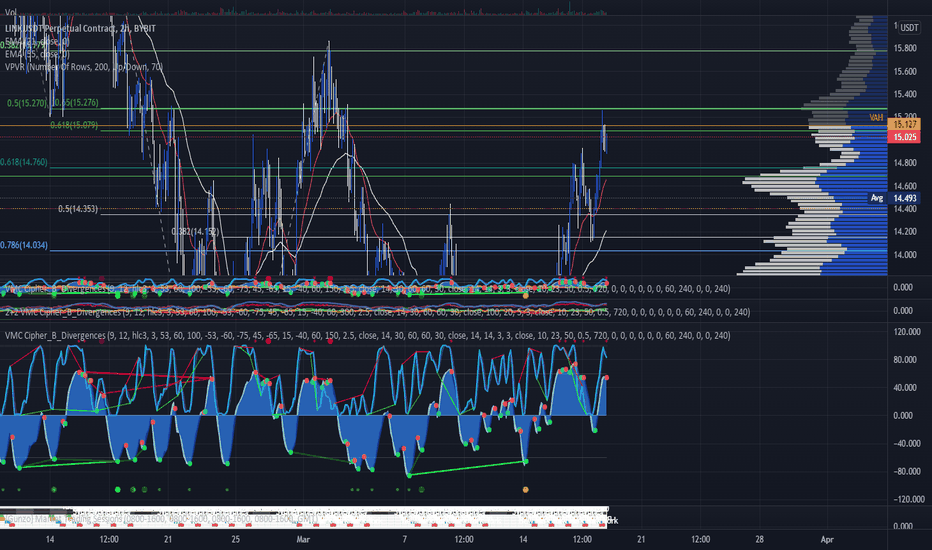Select the 0.5(15.270) Fibonacci level label
Screen dimensions: 932x550
[27, 103]
